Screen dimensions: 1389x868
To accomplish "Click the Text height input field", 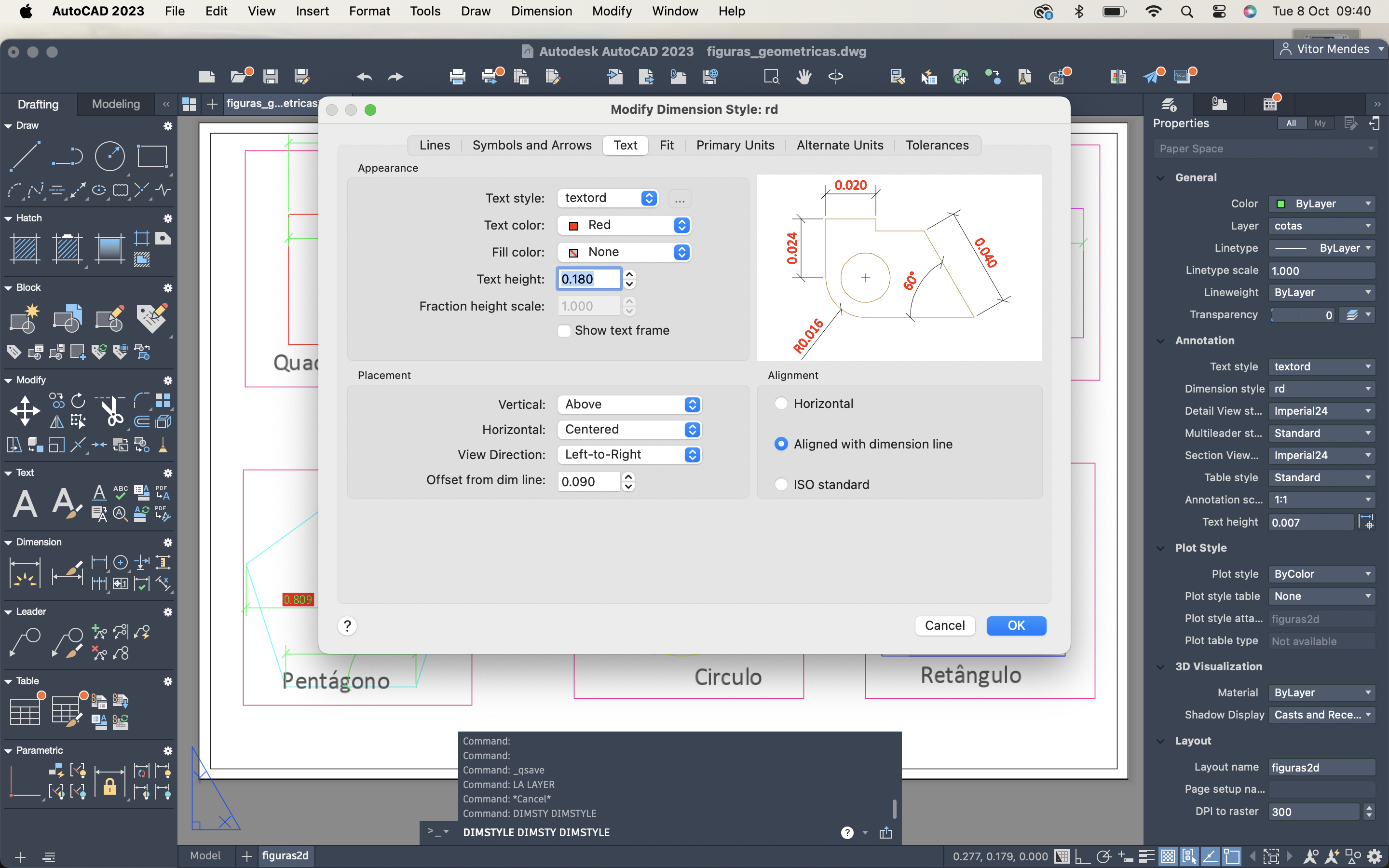I will pos(588,279).
